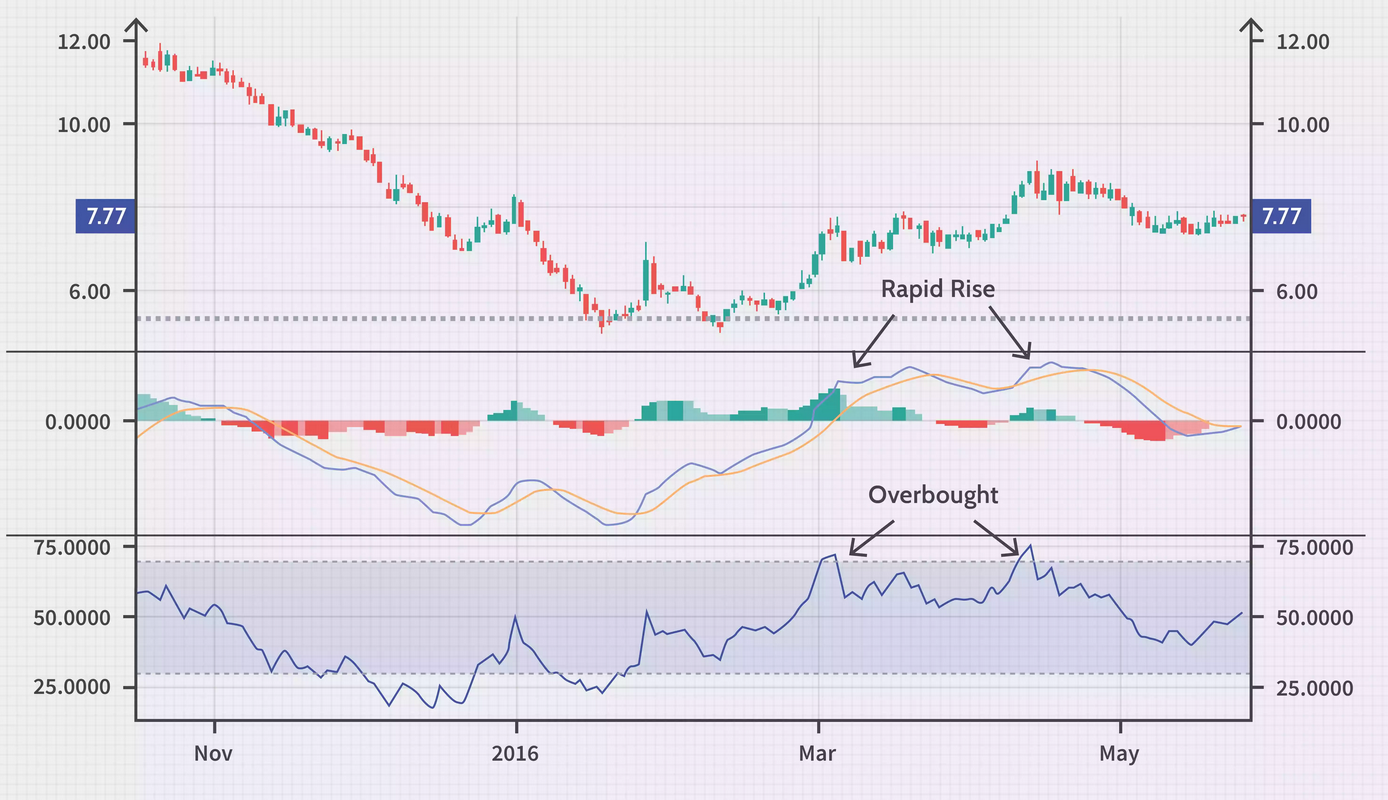Click the May date label
Image resolution: width=1388 pixels, height=800 pixels.
click(1119, 755)
